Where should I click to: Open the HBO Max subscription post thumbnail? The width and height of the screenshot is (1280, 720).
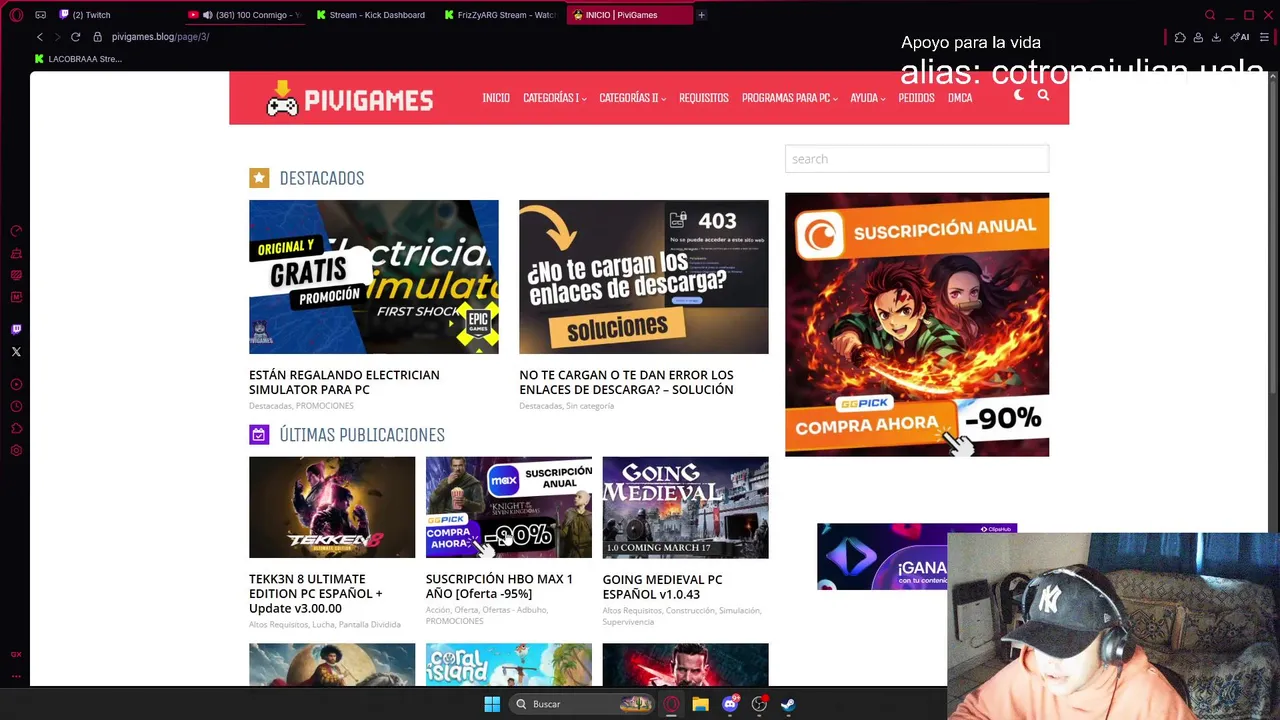coord(509,507)
